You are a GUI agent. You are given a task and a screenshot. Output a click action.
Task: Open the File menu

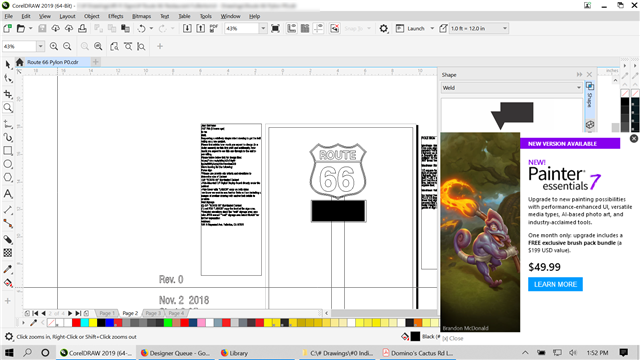(x=9, y=16)
